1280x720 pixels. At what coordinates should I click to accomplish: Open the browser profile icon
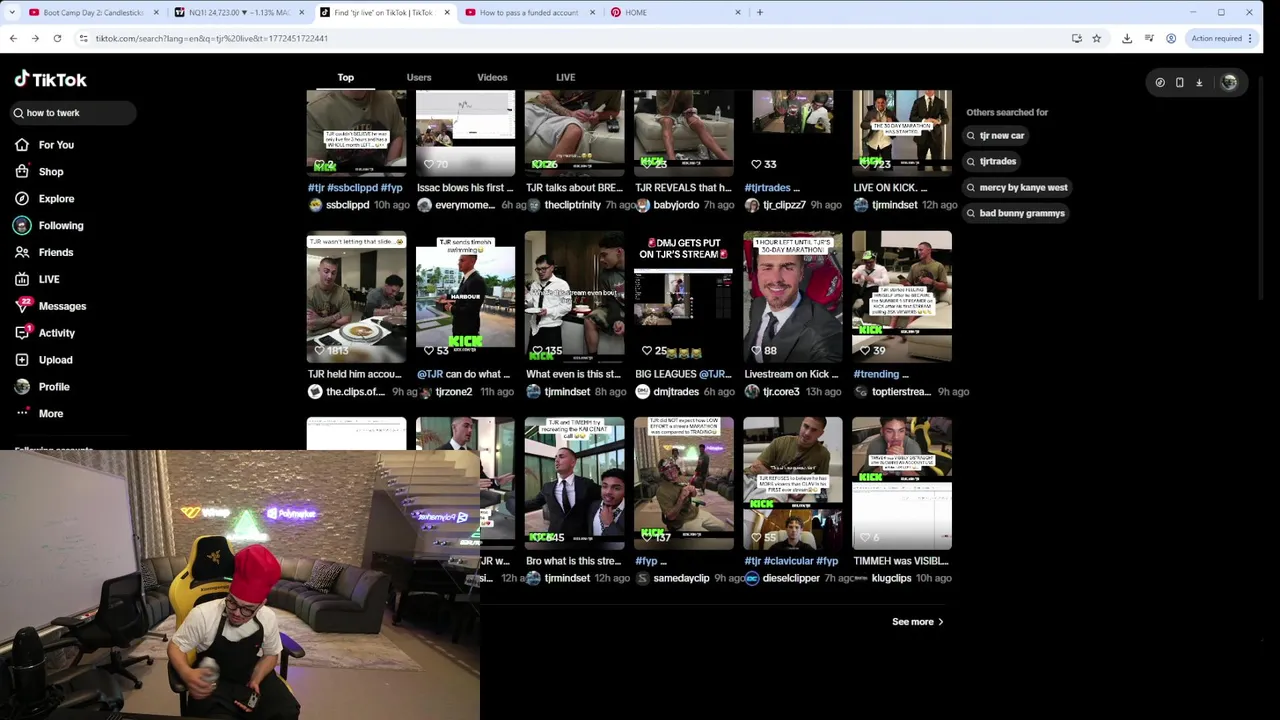1171,38
